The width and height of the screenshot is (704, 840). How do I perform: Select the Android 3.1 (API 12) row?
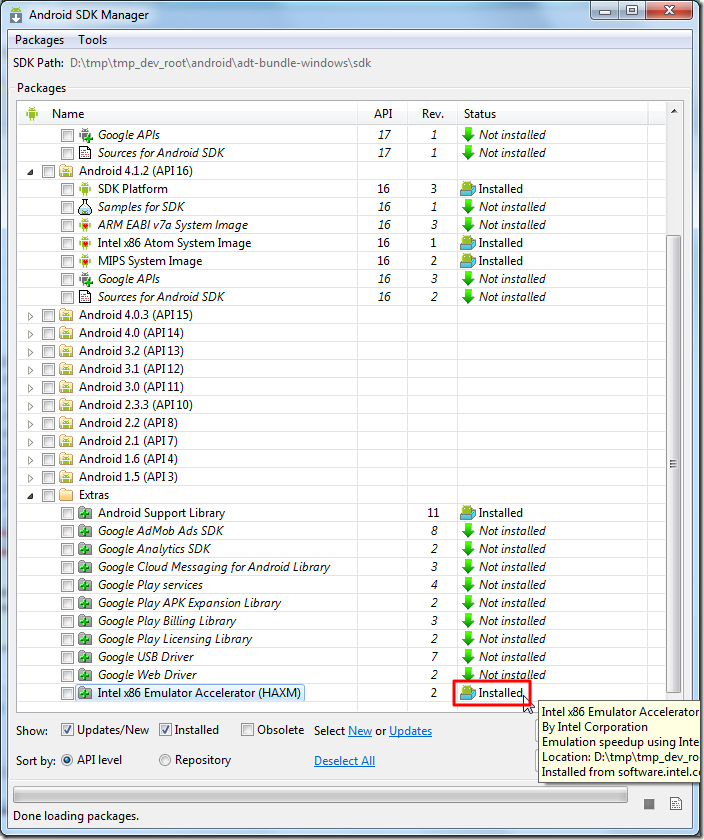point(341,369)
